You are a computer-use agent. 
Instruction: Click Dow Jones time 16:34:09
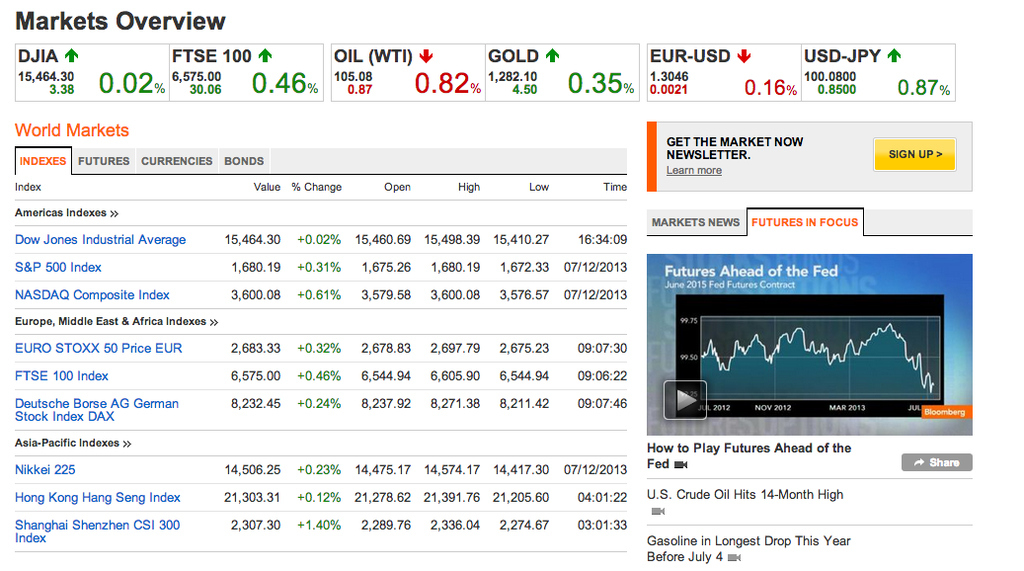602,240
